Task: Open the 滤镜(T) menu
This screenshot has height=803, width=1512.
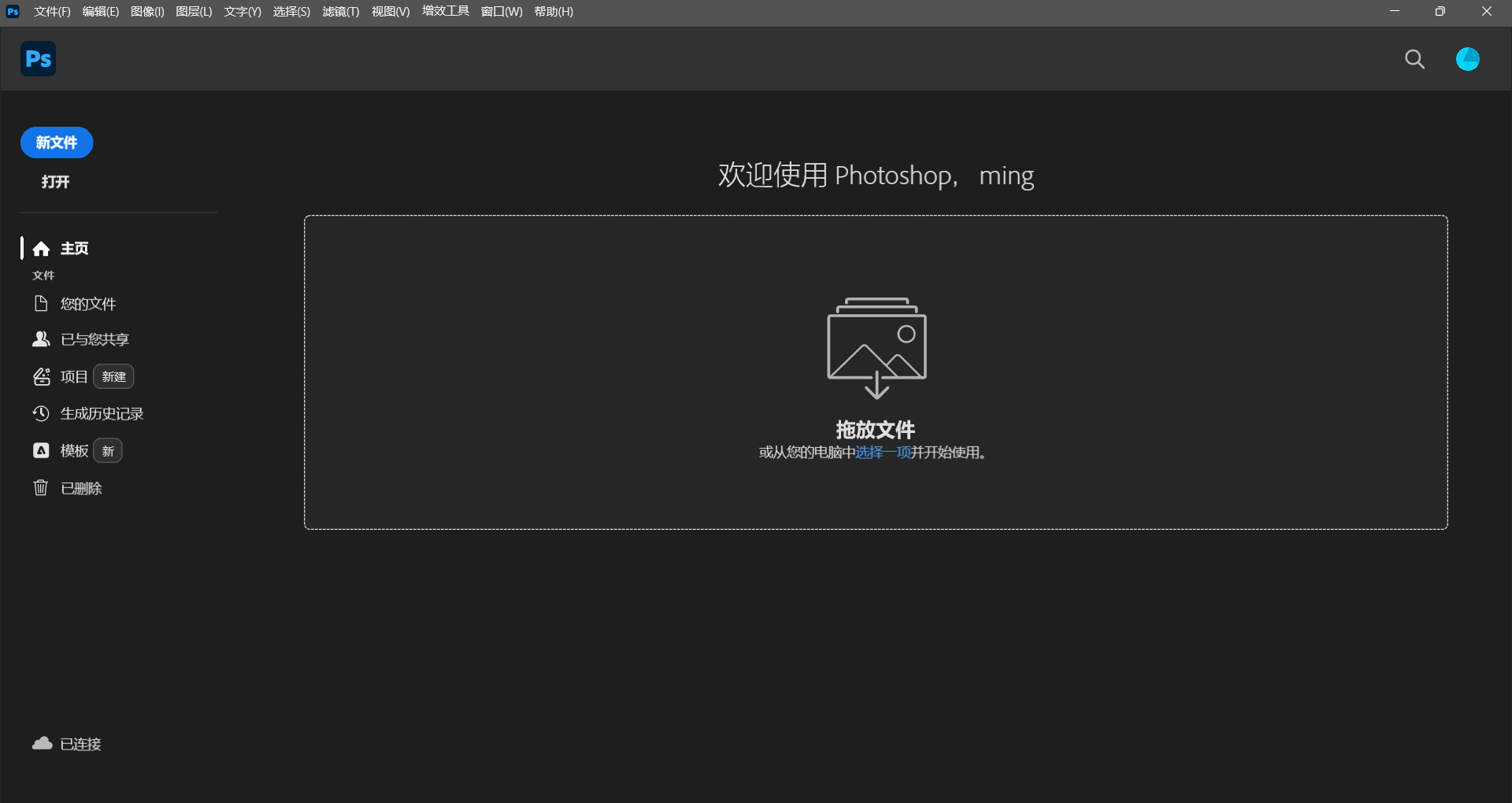Action: (x=339, y=11)
